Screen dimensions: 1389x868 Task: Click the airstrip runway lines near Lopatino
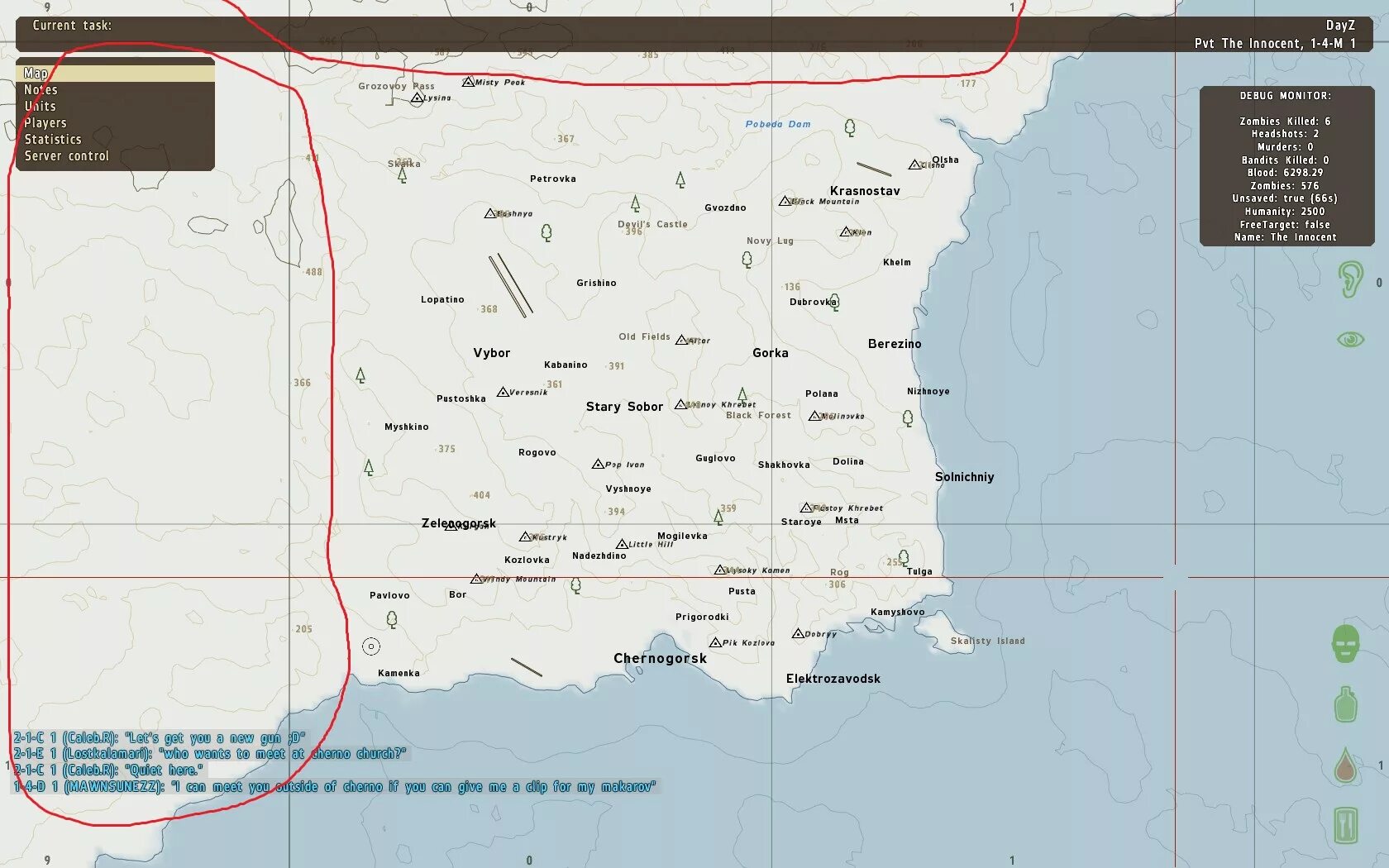[511, 285]
